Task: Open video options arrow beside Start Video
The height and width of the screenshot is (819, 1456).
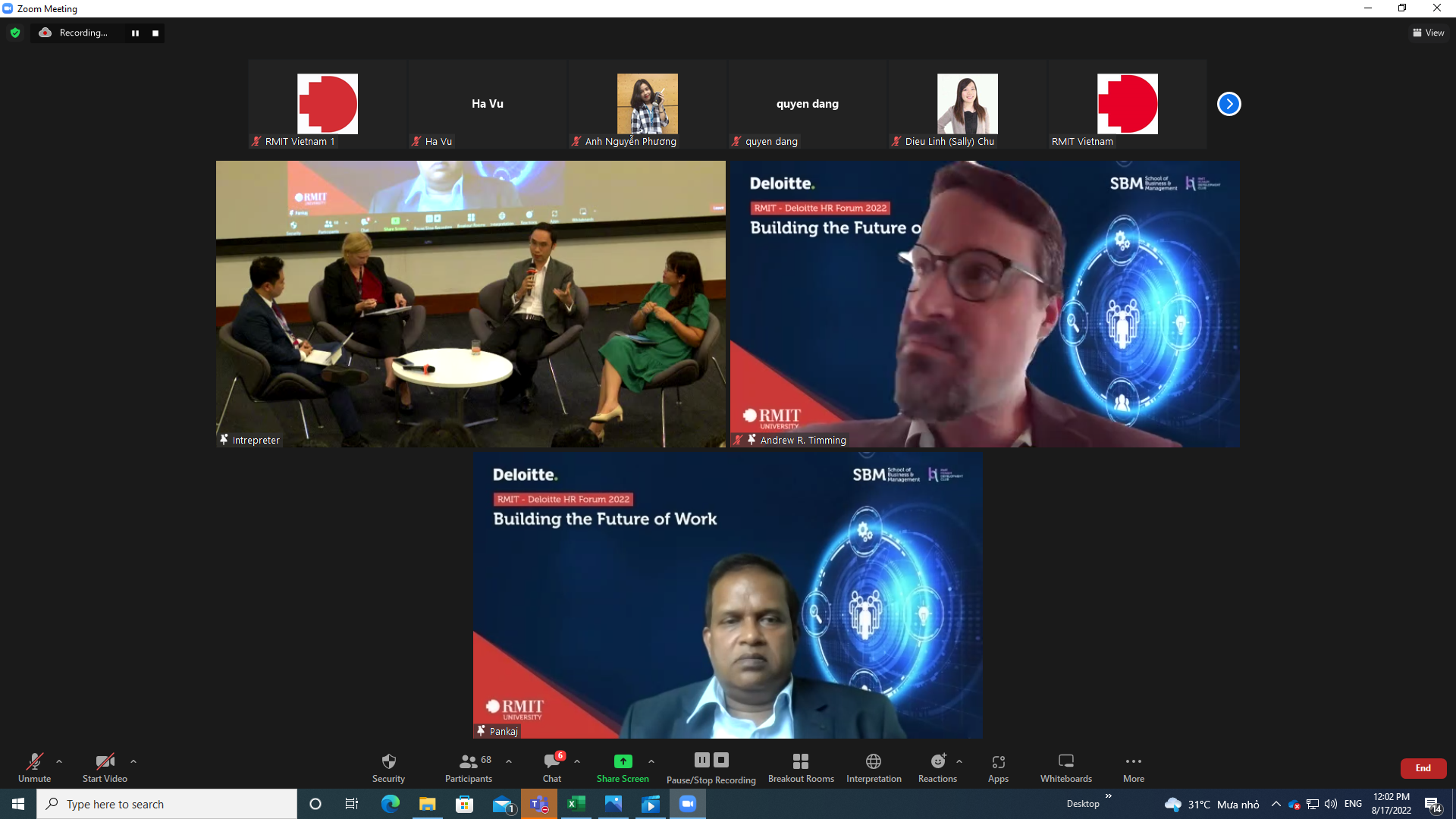Action: coord(133,761)
